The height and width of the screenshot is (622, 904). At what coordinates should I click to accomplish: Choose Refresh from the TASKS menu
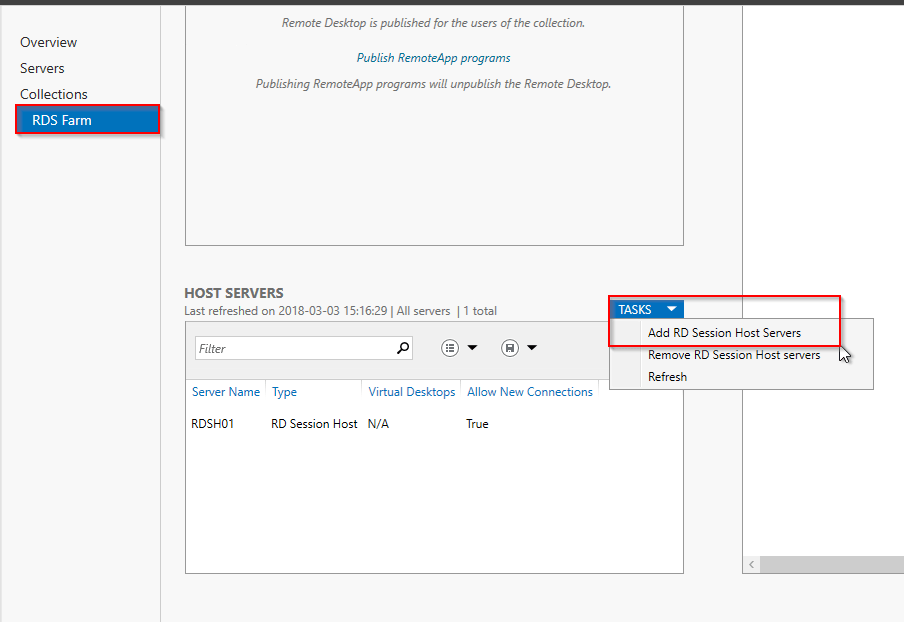[x=667, y=376]
